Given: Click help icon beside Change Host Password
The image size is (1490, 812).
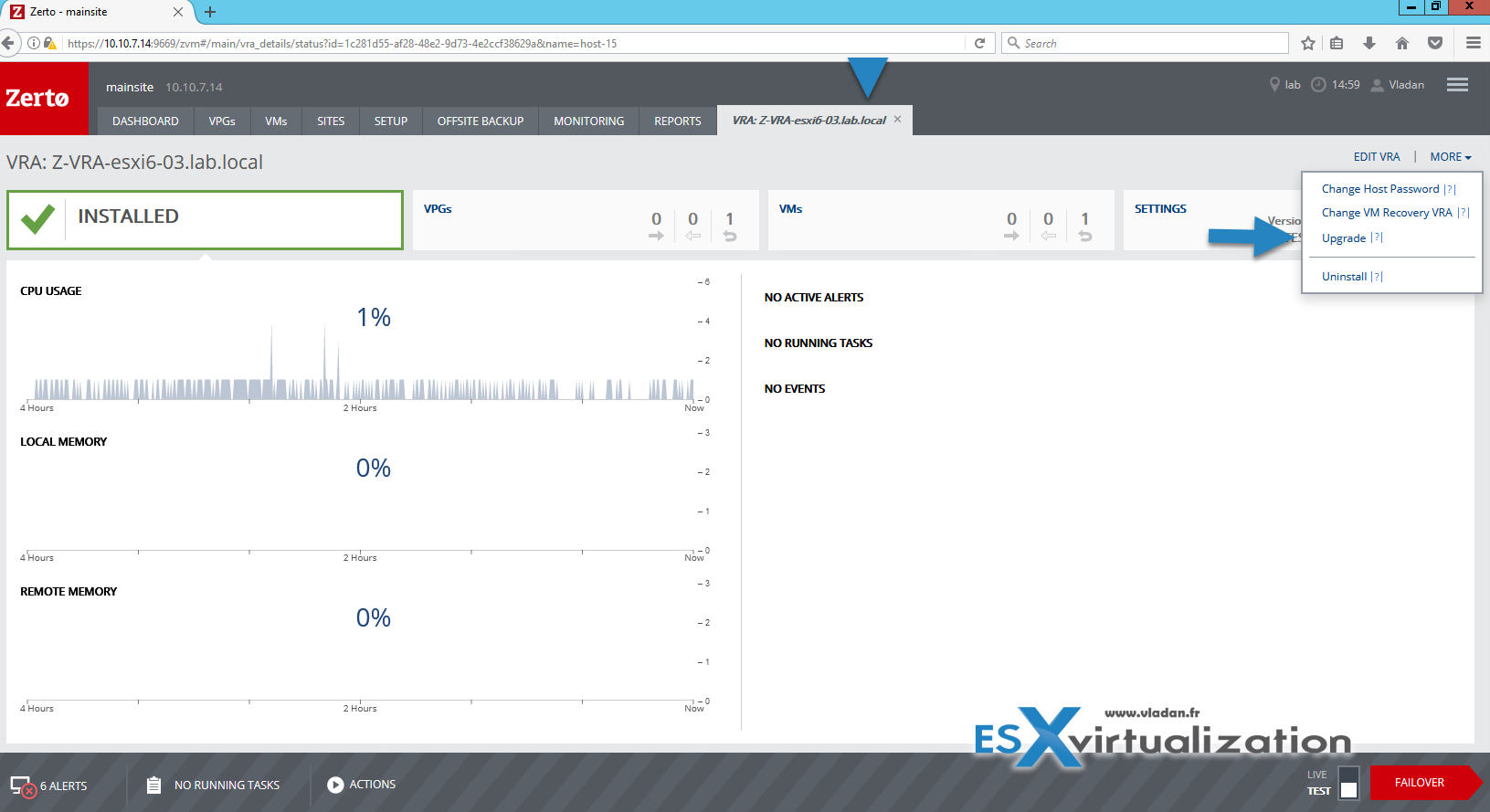Looking at the screenshot, I should click(1450, 189).
